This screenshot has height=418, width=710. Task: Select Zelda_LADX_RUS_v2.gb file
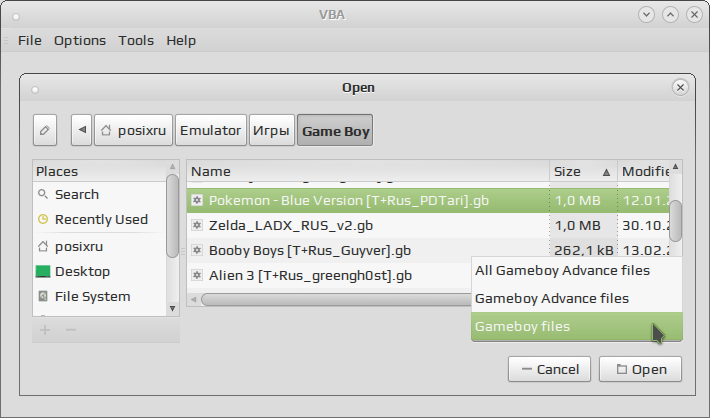(428, 226)
